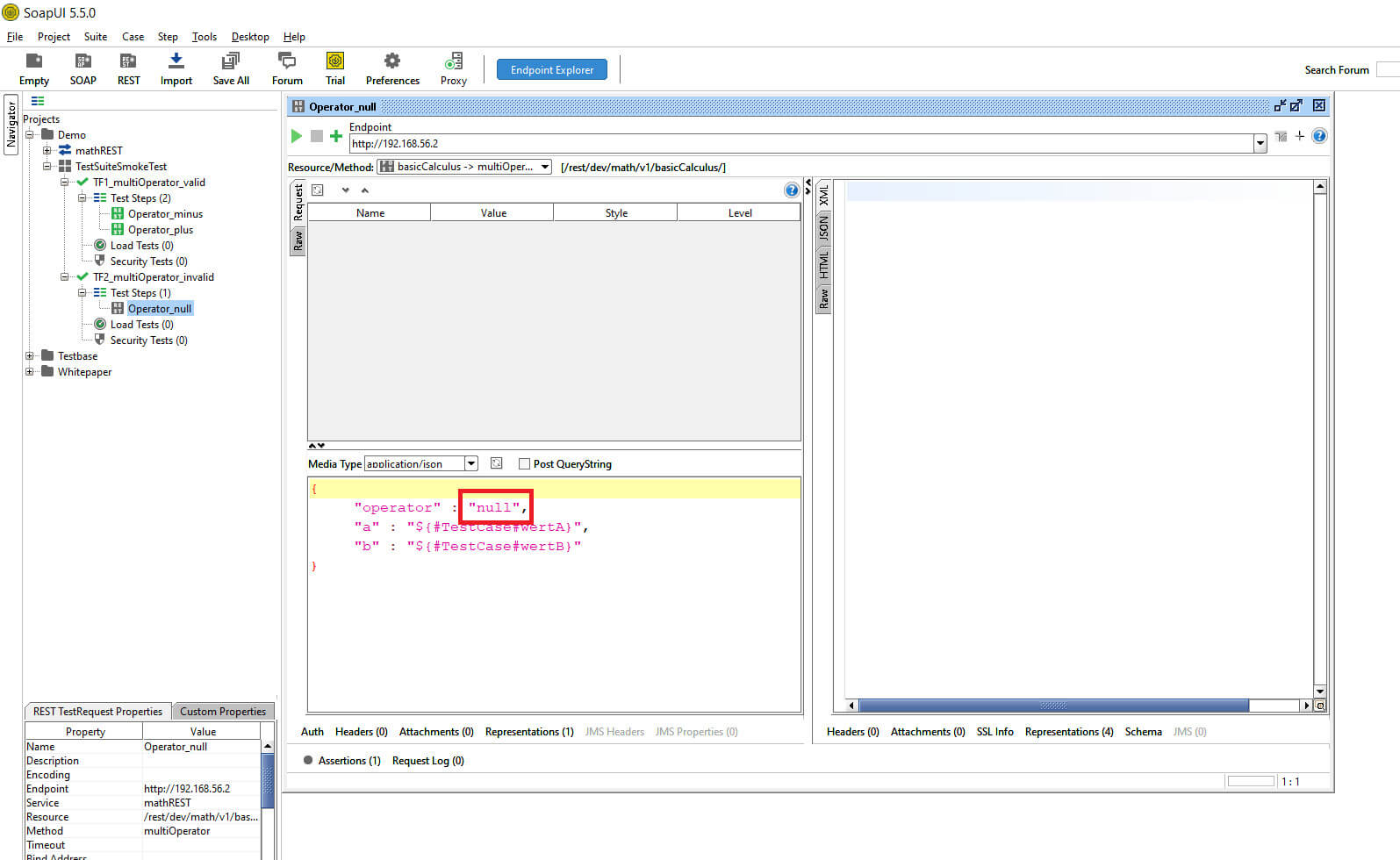Open the Request Log (0) tab

click(428, 761)
